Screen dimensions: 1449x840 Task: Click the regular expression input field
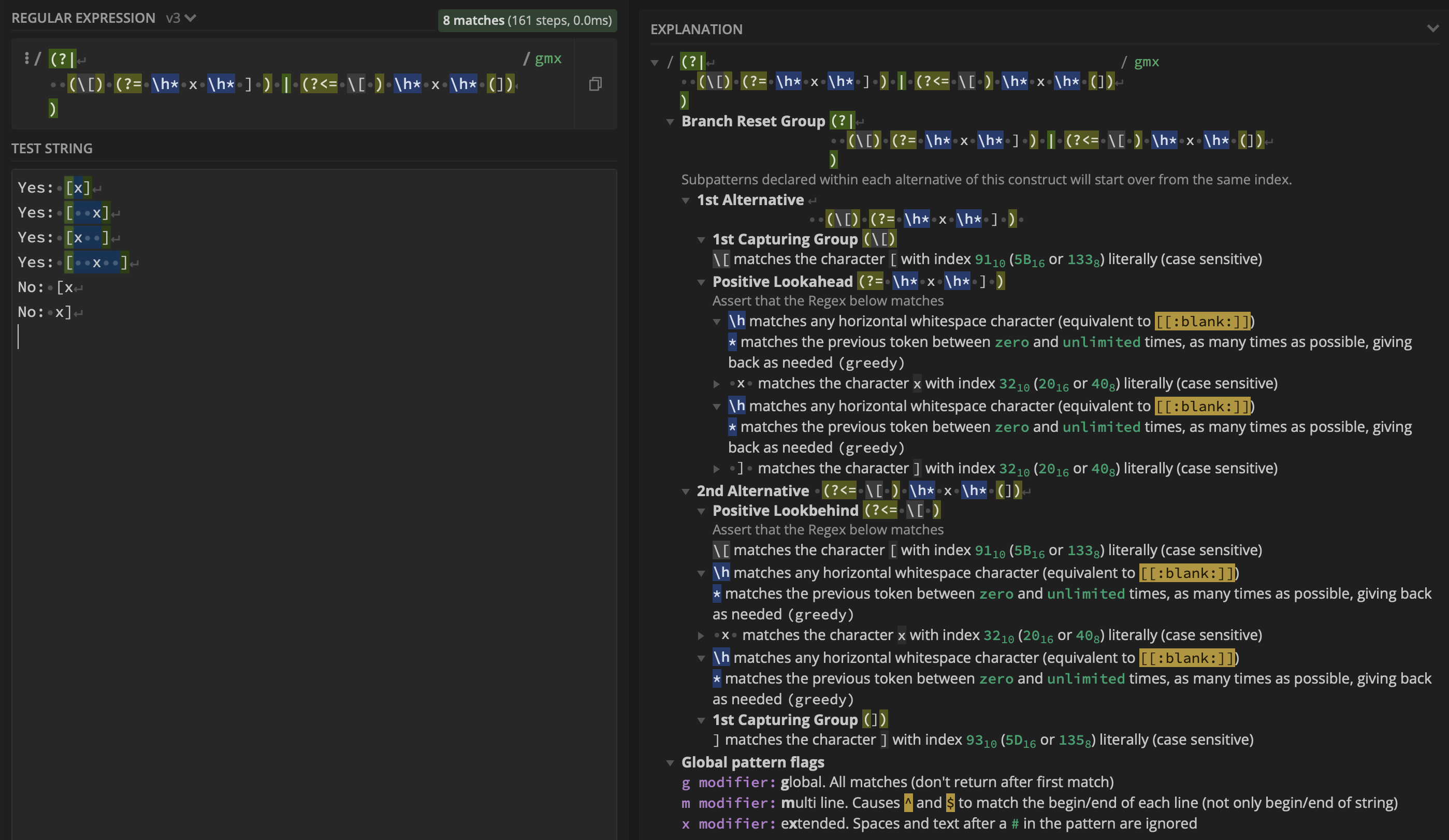(x=292, y=84)
